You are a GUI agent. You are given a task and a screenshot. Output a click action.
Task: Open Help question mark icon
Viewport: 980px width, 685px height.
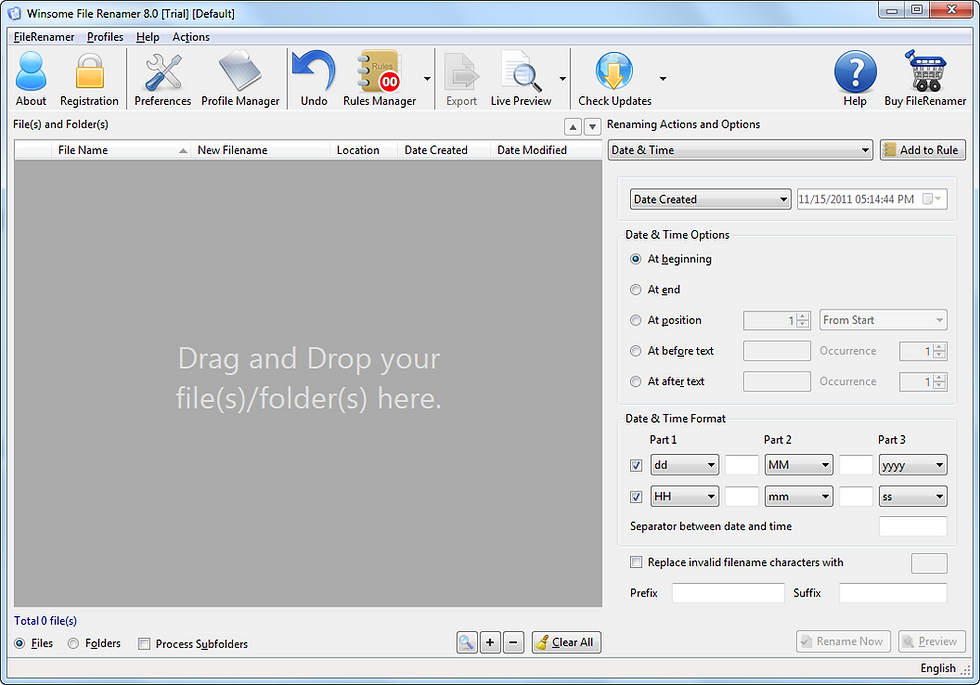click(855, 79)
